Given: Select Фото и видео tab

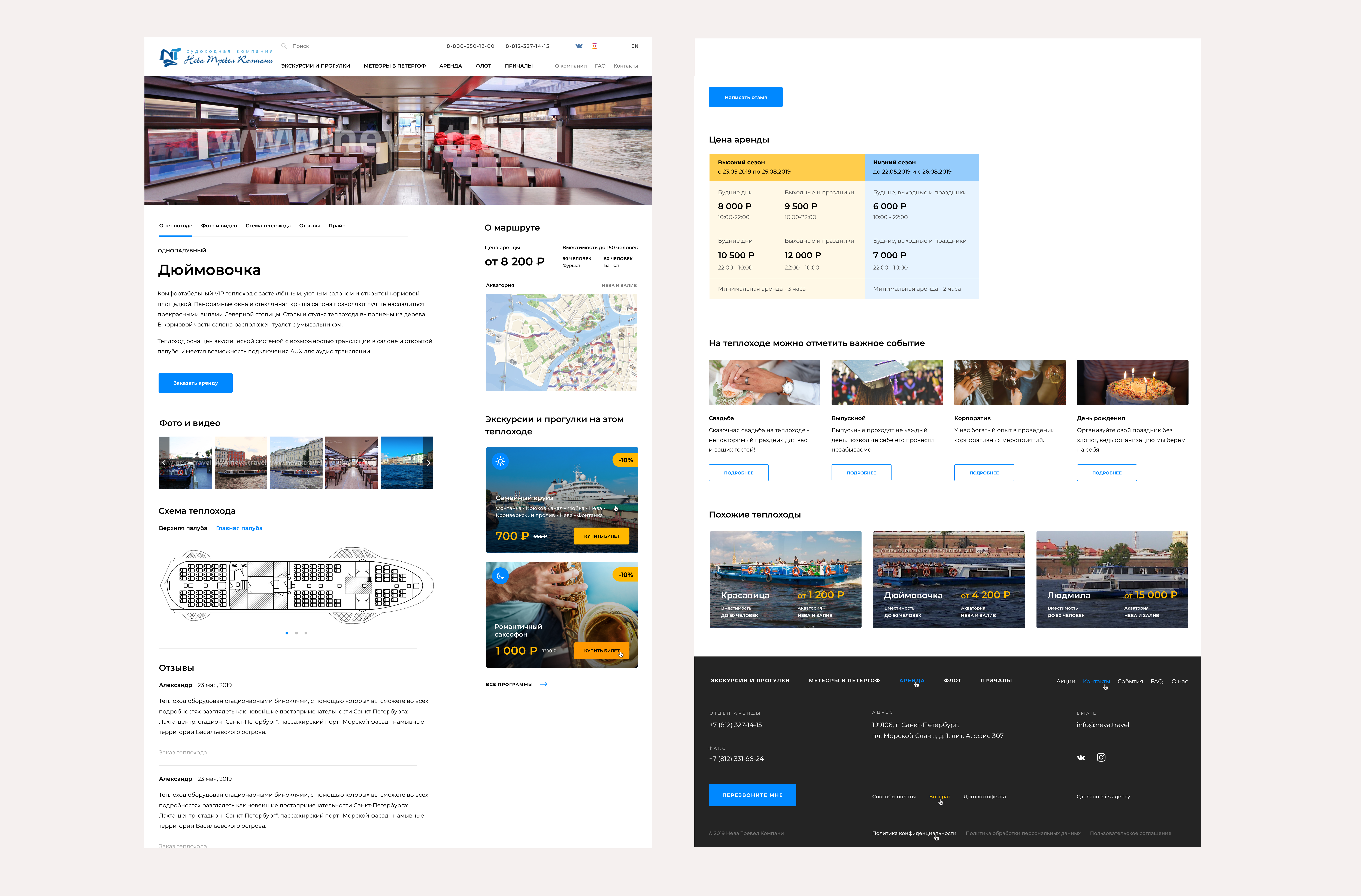Looking at the screenshot, I should [219, 226].
